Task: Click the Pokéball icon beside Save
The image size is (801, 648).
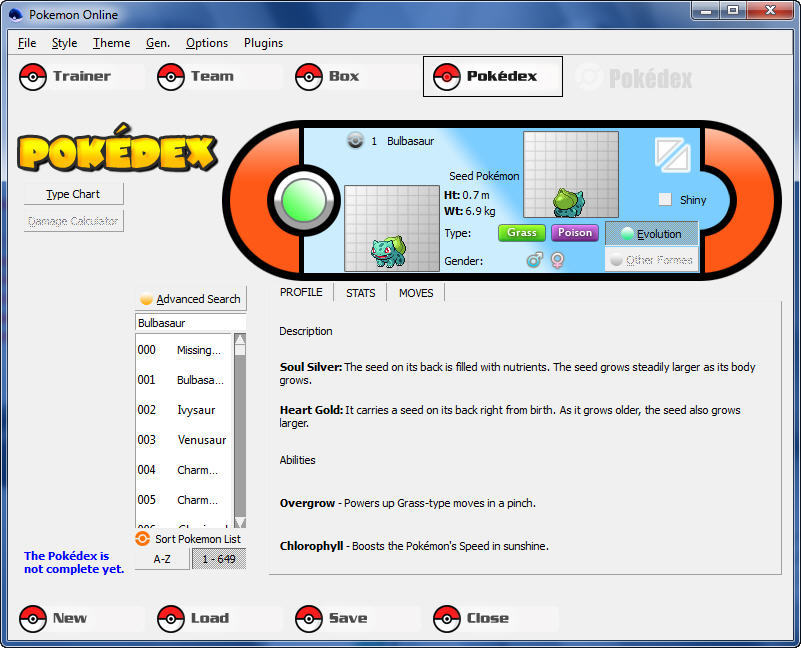Action: [309, 618]
